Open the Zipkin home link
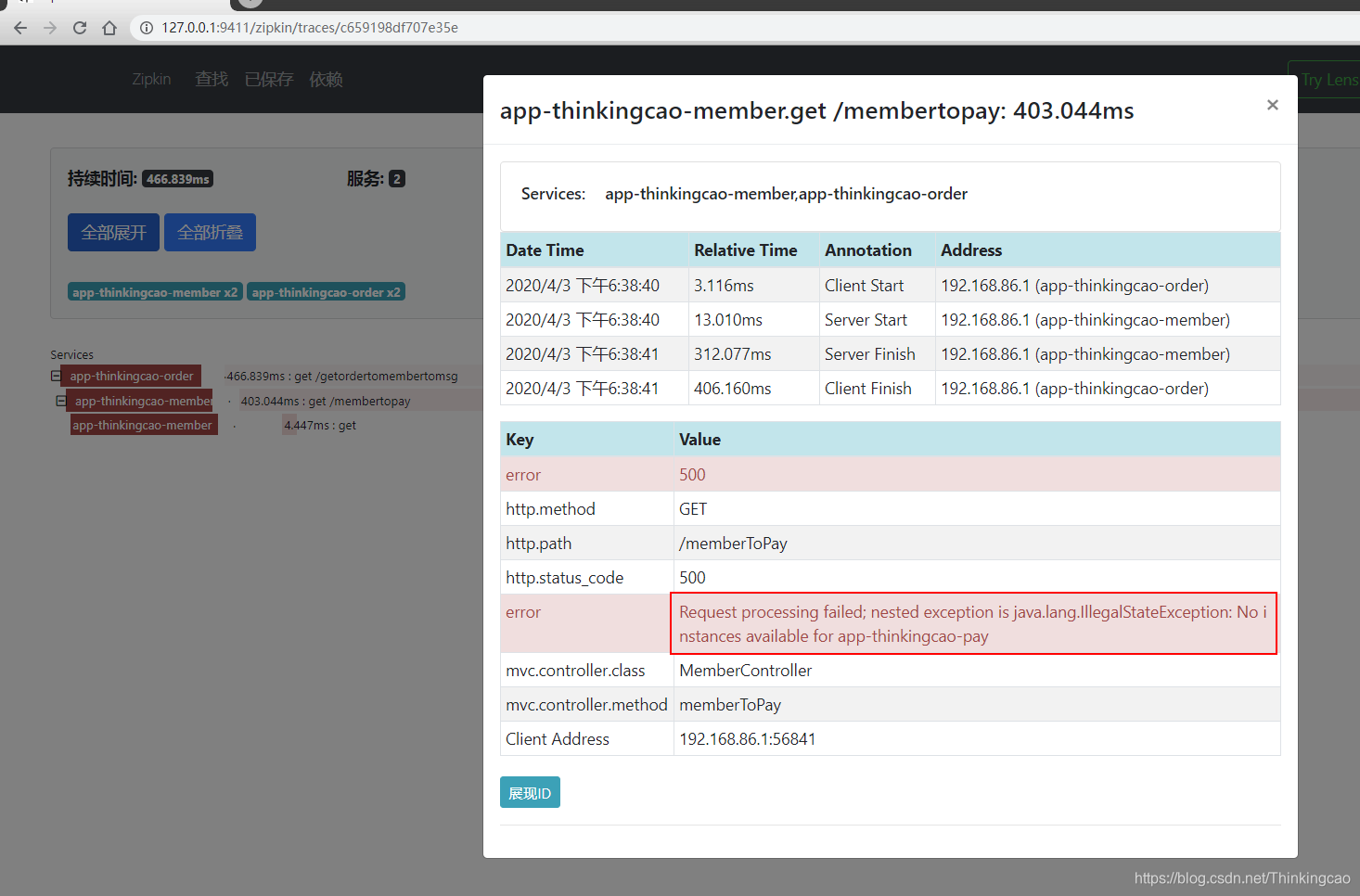The image size is (1360, 896). tap(151, 80)
